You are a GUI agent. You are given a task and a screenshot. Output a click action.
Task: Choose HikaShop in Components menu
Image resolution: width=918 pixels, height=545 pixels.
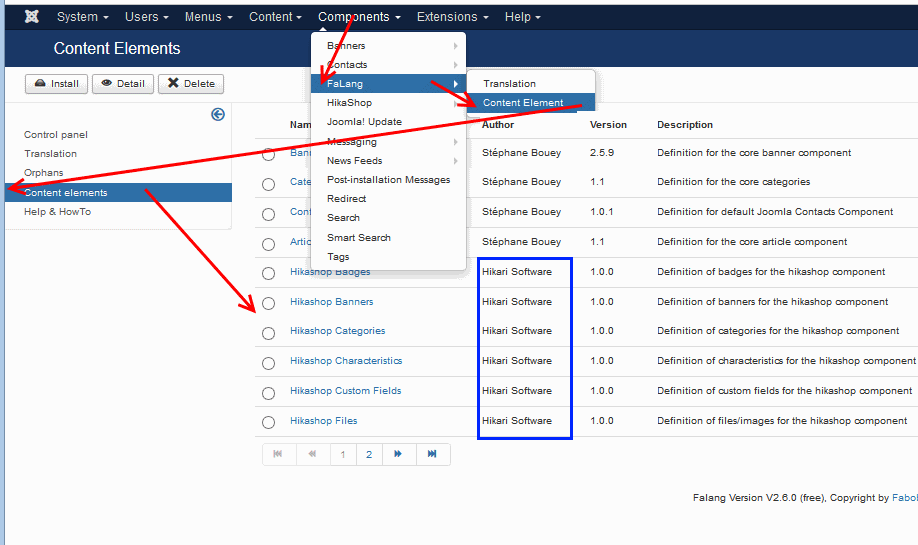tap(388, 102)
